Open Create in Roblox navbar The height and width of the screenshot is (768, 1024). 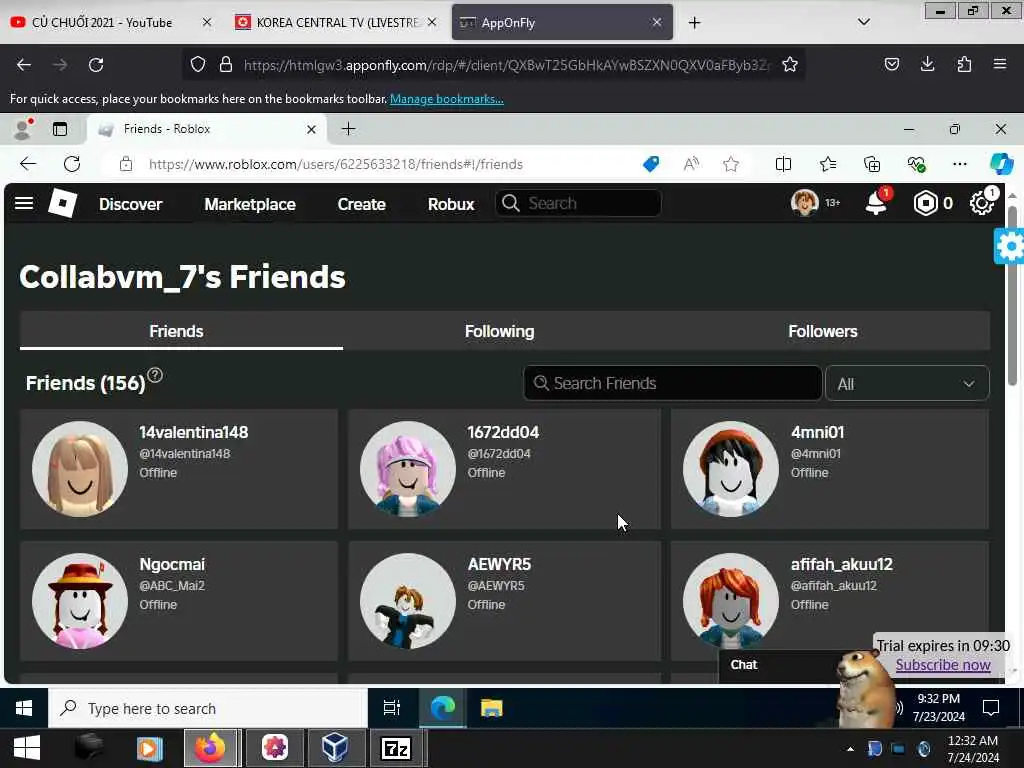pyautogui.click(x=362, y=204)
